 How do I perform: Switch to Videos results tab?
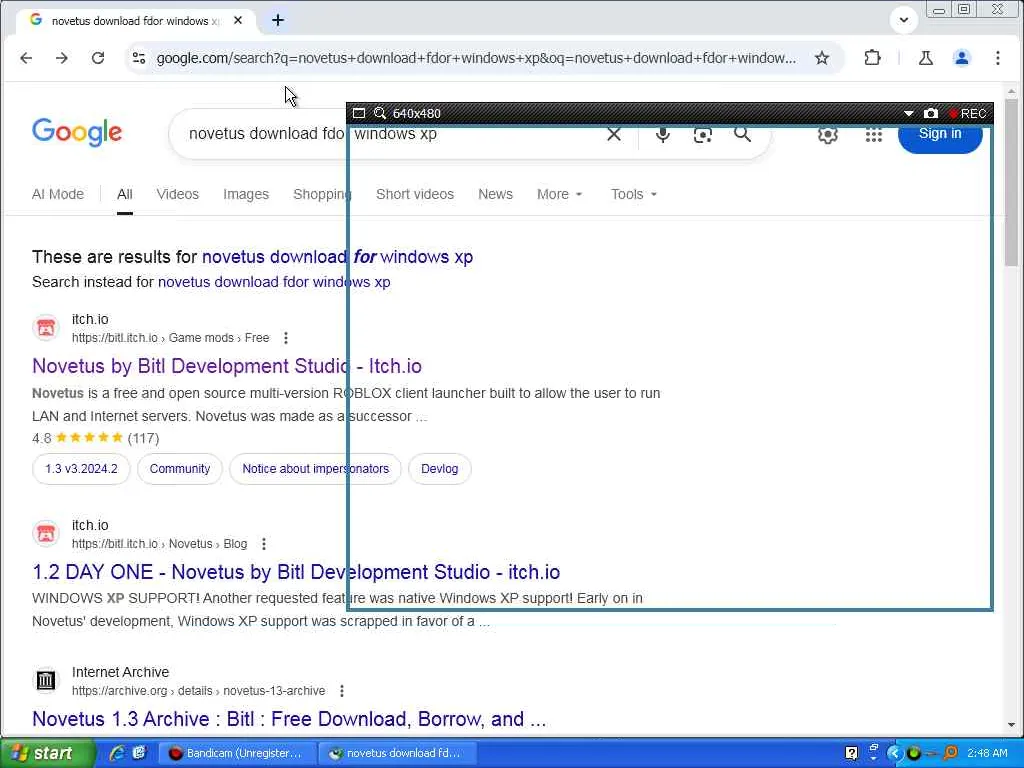[x=178, y=194]
